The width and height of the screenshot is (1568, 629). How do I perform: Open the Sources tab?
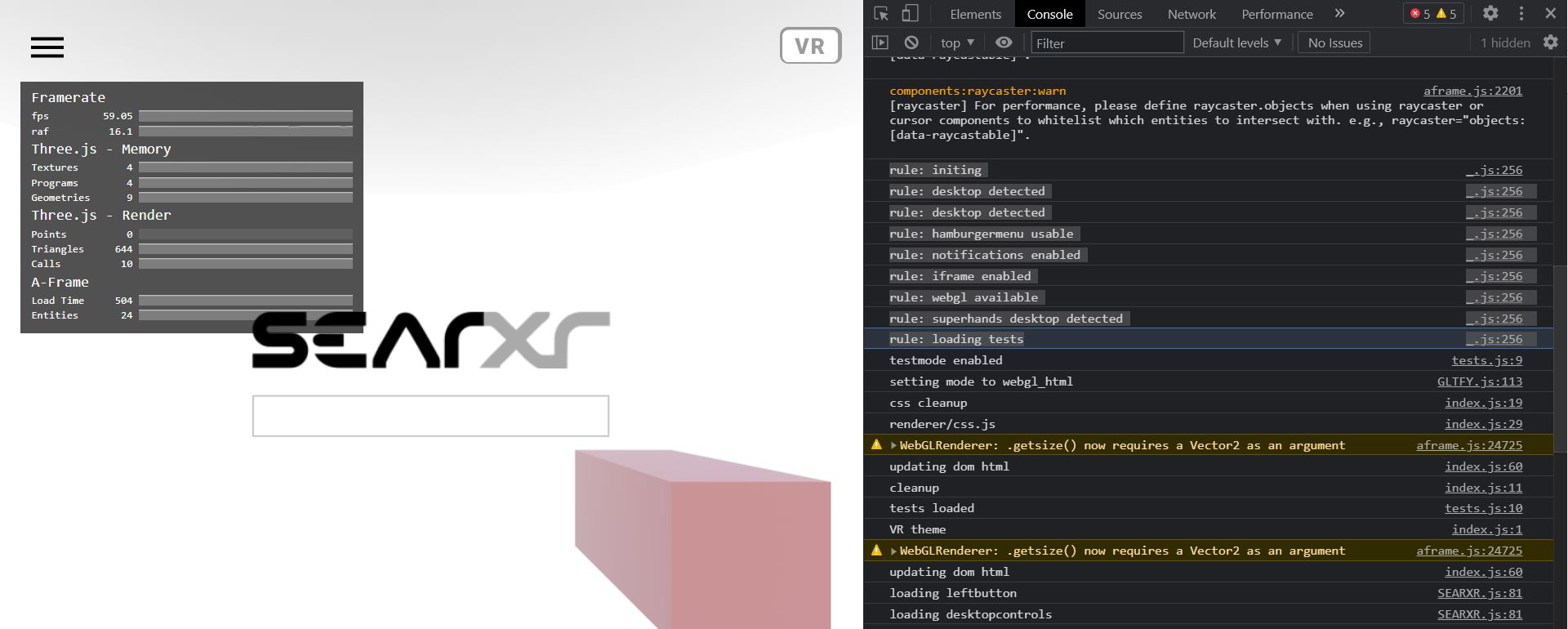coord(1120,14)
